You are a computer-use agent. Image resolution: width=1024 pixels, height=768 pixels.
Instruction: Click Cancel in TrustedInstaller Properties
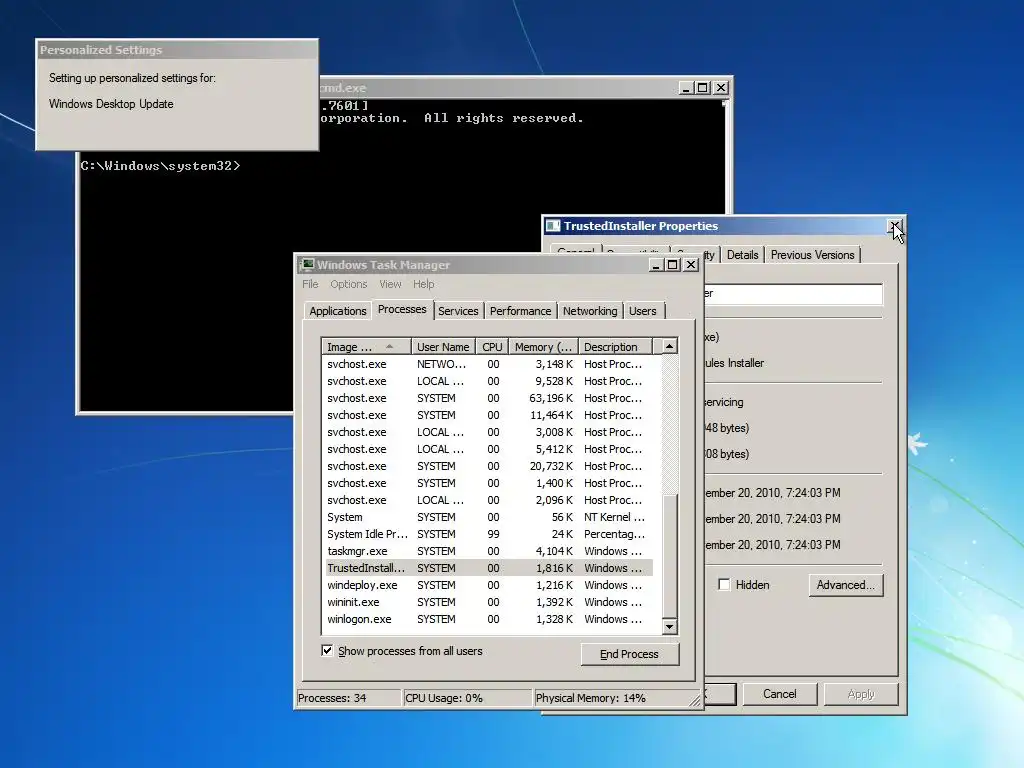coord(780,694)
